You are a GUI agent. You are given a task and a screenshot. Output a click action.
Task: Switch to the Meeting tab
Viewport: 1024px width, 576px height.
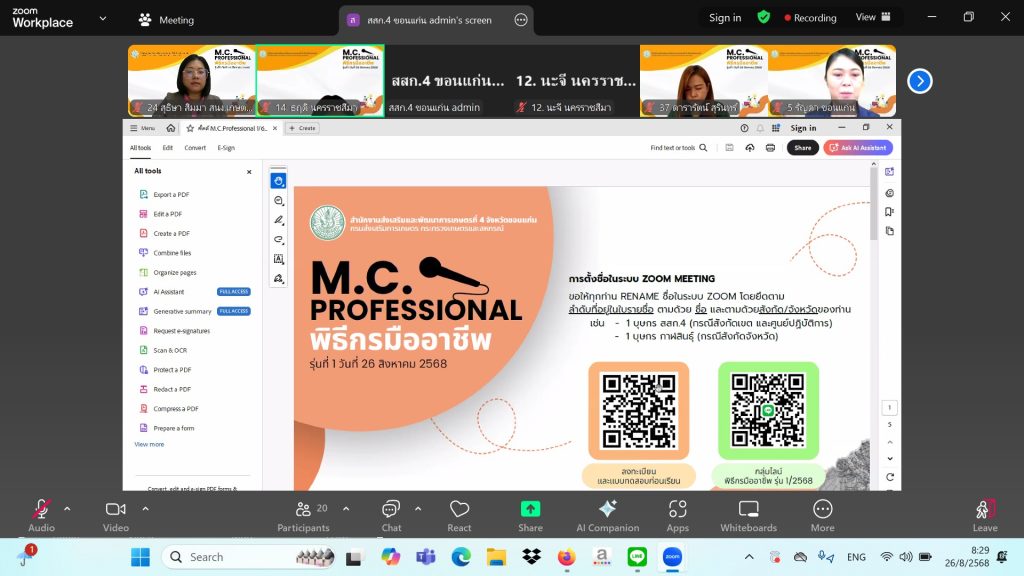coord(166,20)
